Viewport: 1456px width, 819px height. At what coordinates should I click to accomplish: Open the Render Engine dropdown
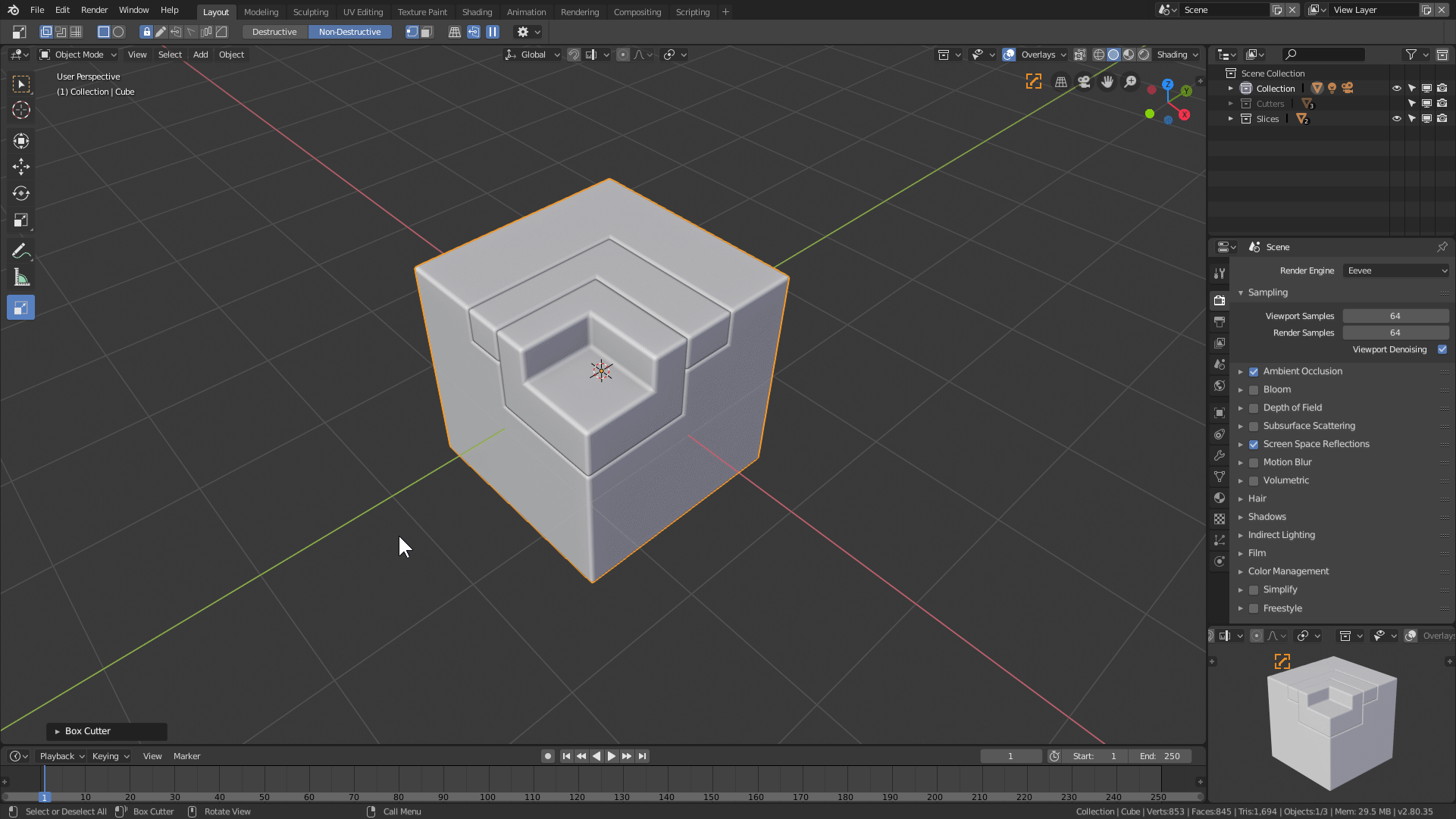(1395, 270)
